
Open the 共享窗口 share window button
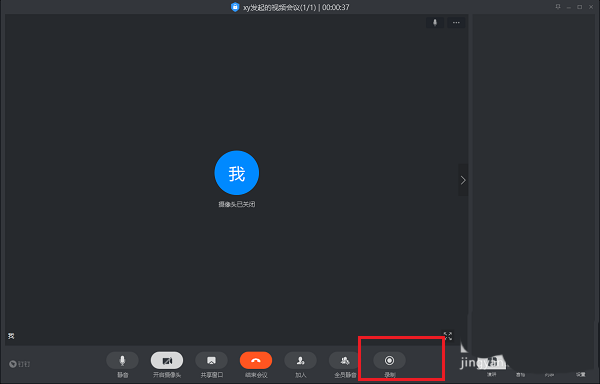click(211, 360)
